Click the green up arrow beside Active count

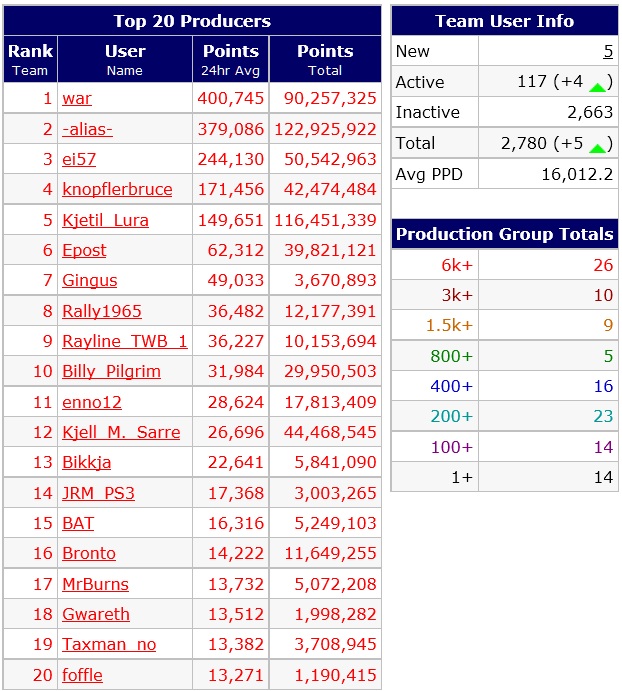(x=597, y=87)
